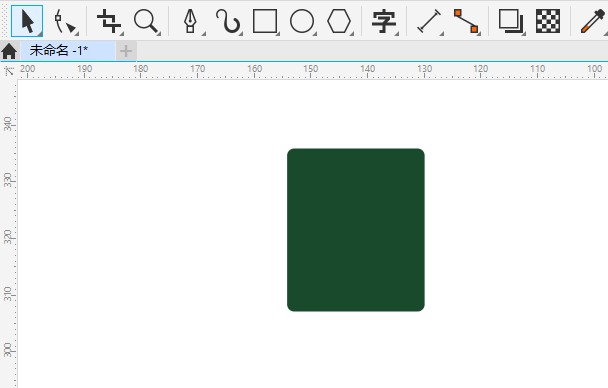
Task: Select the Crop tool
Action: pos(110,21)
